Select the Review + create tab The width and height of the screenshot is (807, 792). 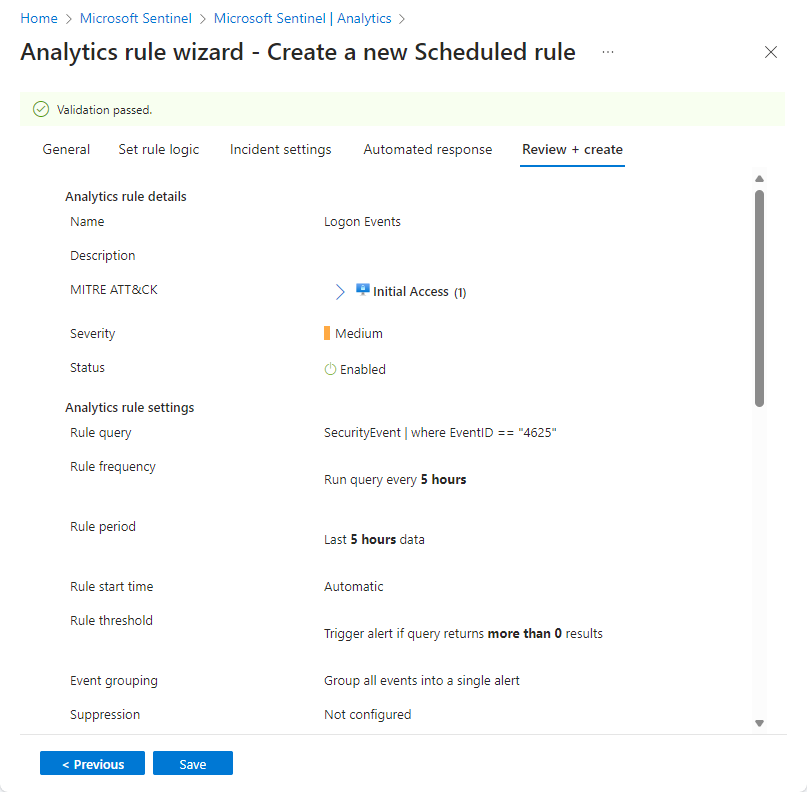[x=571, y=149]
